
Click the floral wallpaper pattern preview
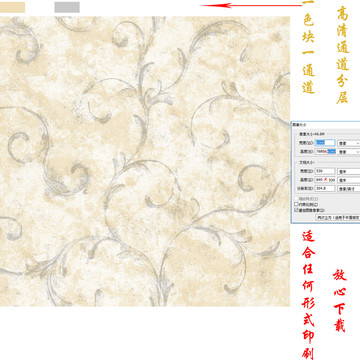click(x=145, y=161)
